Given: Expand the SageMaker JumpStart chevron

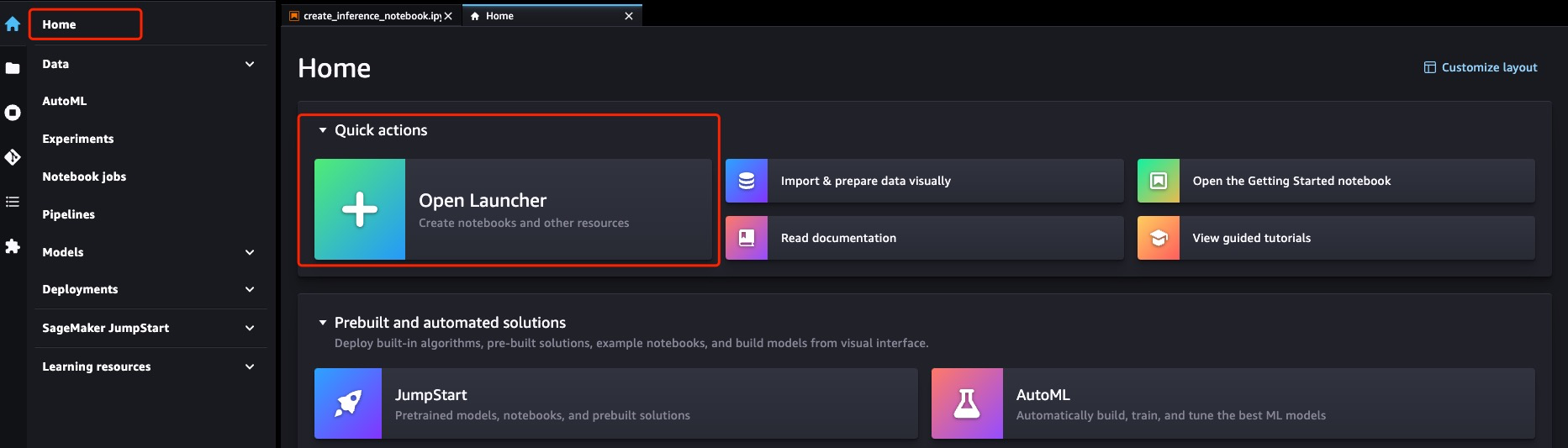Looking at the screenshot, I should coord(250,328).
